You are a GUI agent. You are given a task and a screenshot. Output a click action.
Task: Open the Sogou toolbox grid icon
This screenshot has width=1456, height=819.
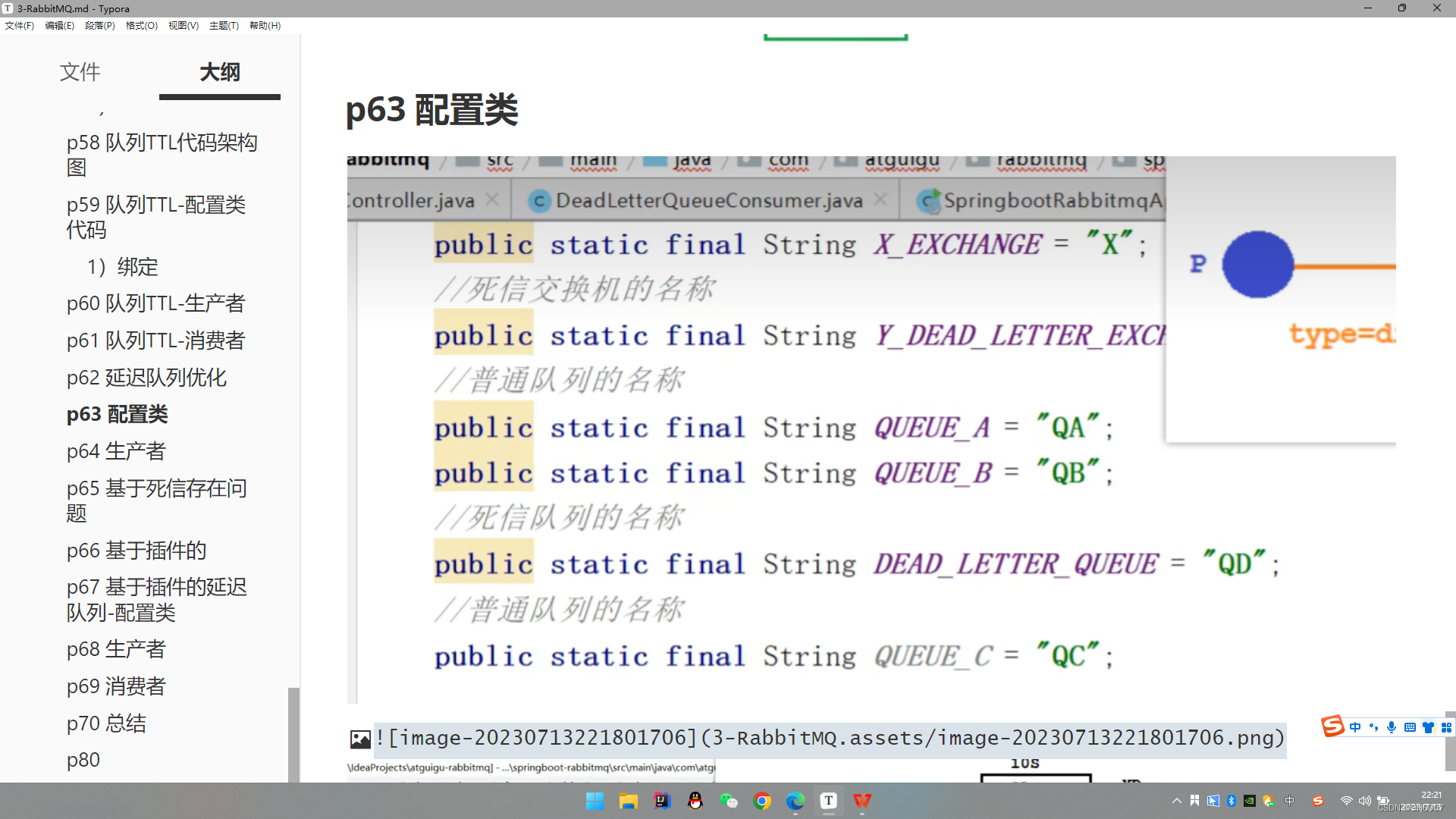[x=1445, y=727]
